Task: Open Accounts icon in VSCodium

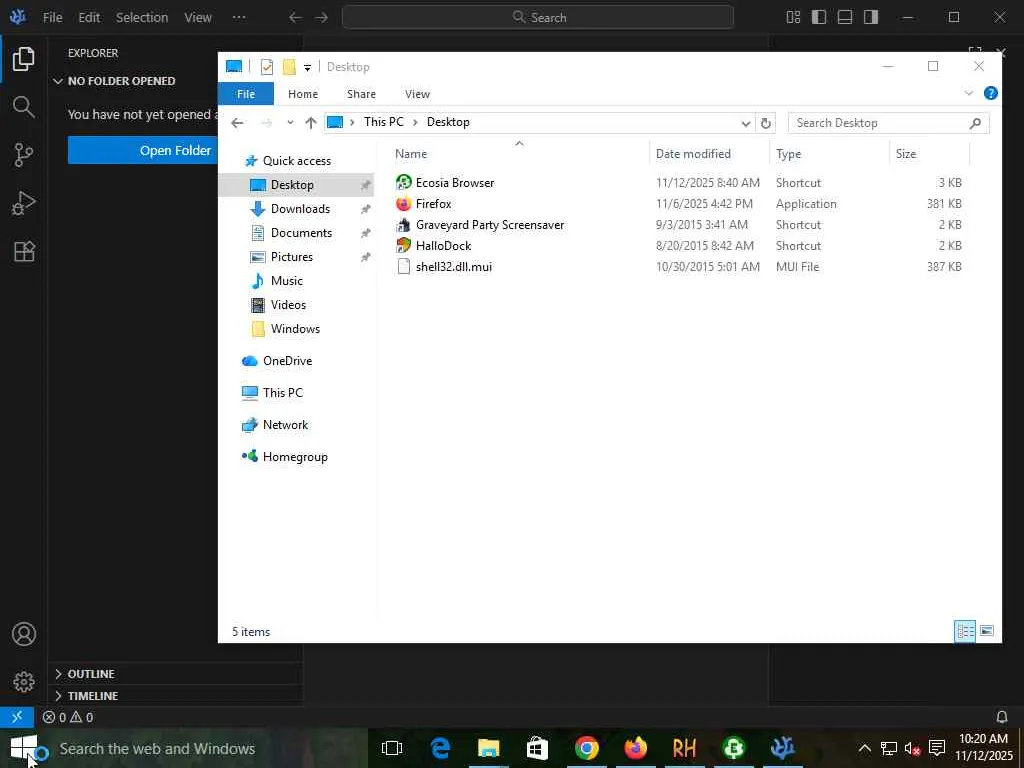Action: tap(24, 634)
